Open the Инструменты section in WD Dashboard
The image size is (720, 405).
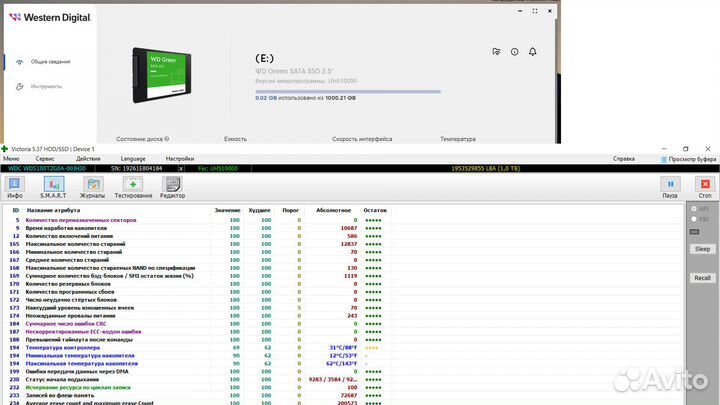click(46, 86)
